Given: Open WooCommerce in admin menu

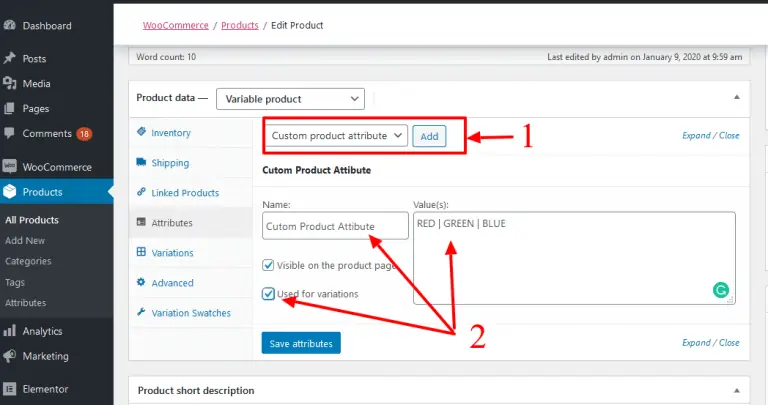Looking at the screenshot, I should pyautogui.click(x=56, y=167).
